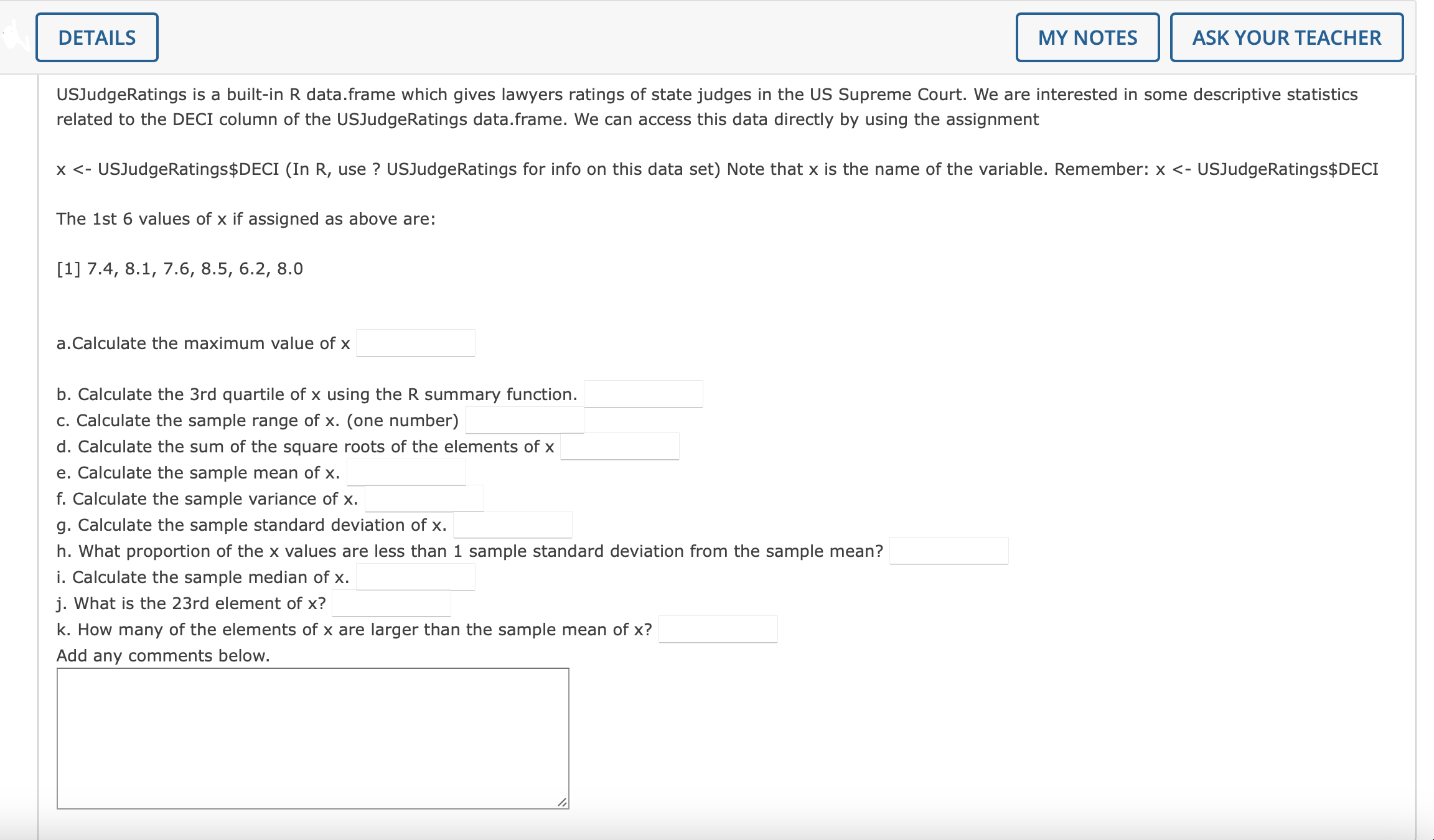Click the maximum value of x answer field
The image size is (1434, 840).
pyautogui.click(x=416, y=343)
